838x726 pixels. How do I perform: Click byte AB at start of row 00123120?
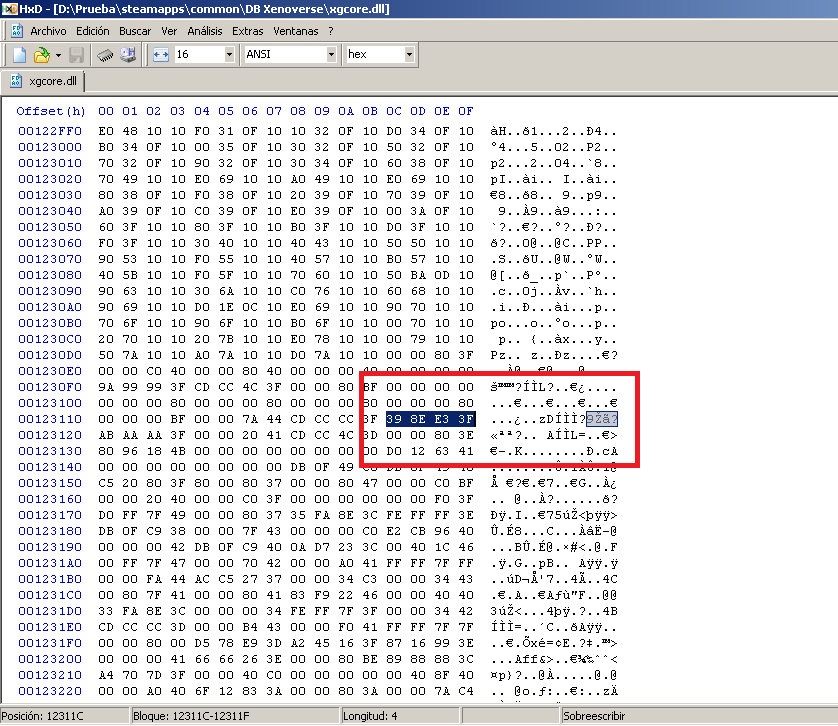pyautogui.click(x=106, y=435)
